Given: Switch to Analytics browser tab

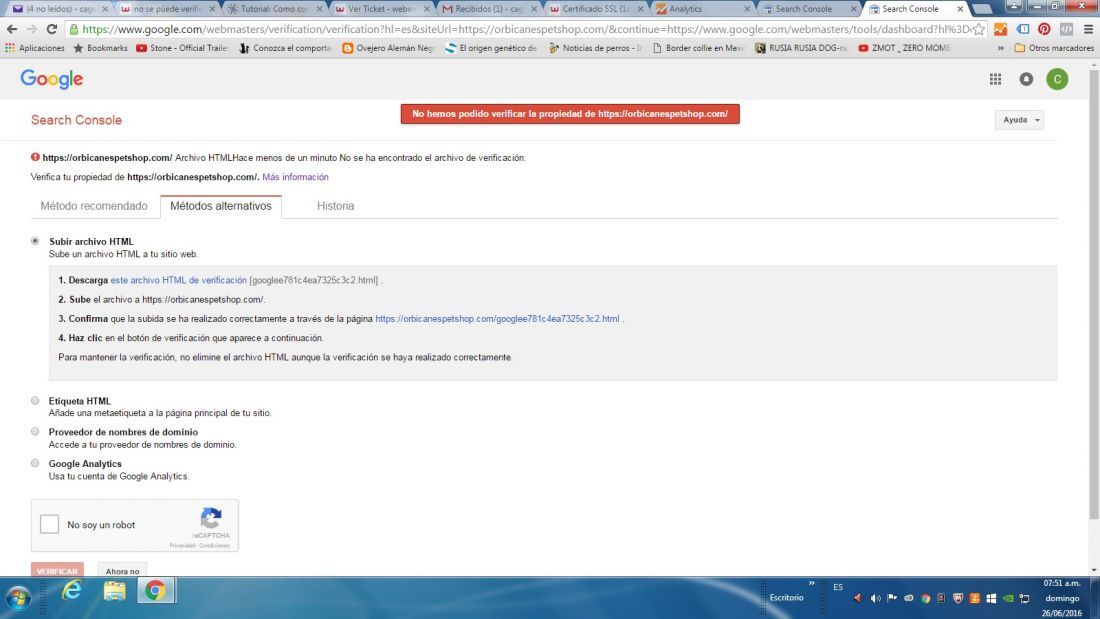Looking at the screenshot, I should [703, 9].
